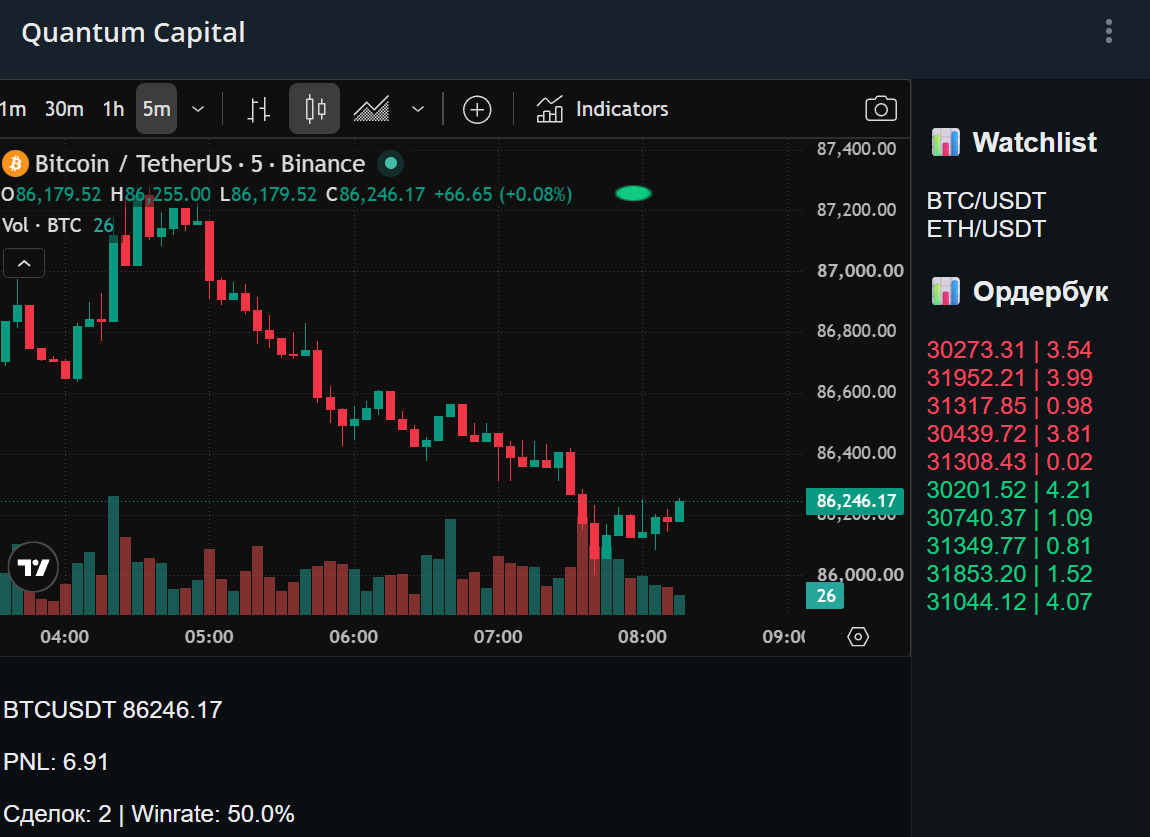Expand the timeframe dropdown arrow
Viewport: 1150px width, 837px height.
point(198,109)
